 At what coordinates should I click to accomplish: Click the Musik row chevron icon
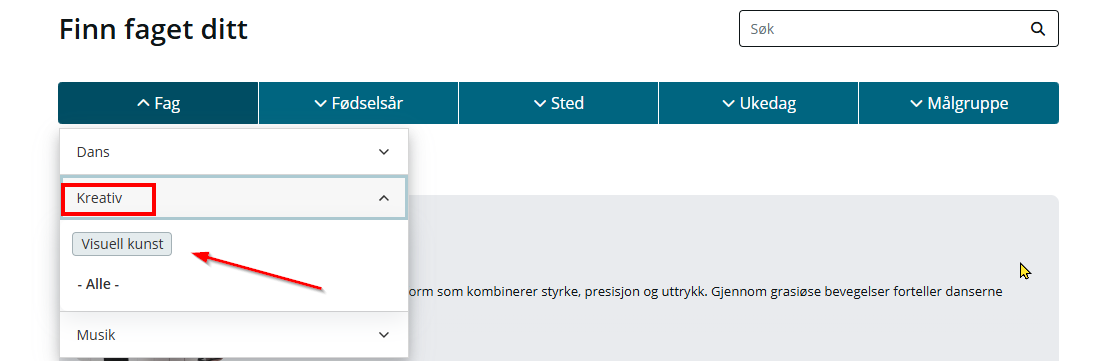(383, 335)
